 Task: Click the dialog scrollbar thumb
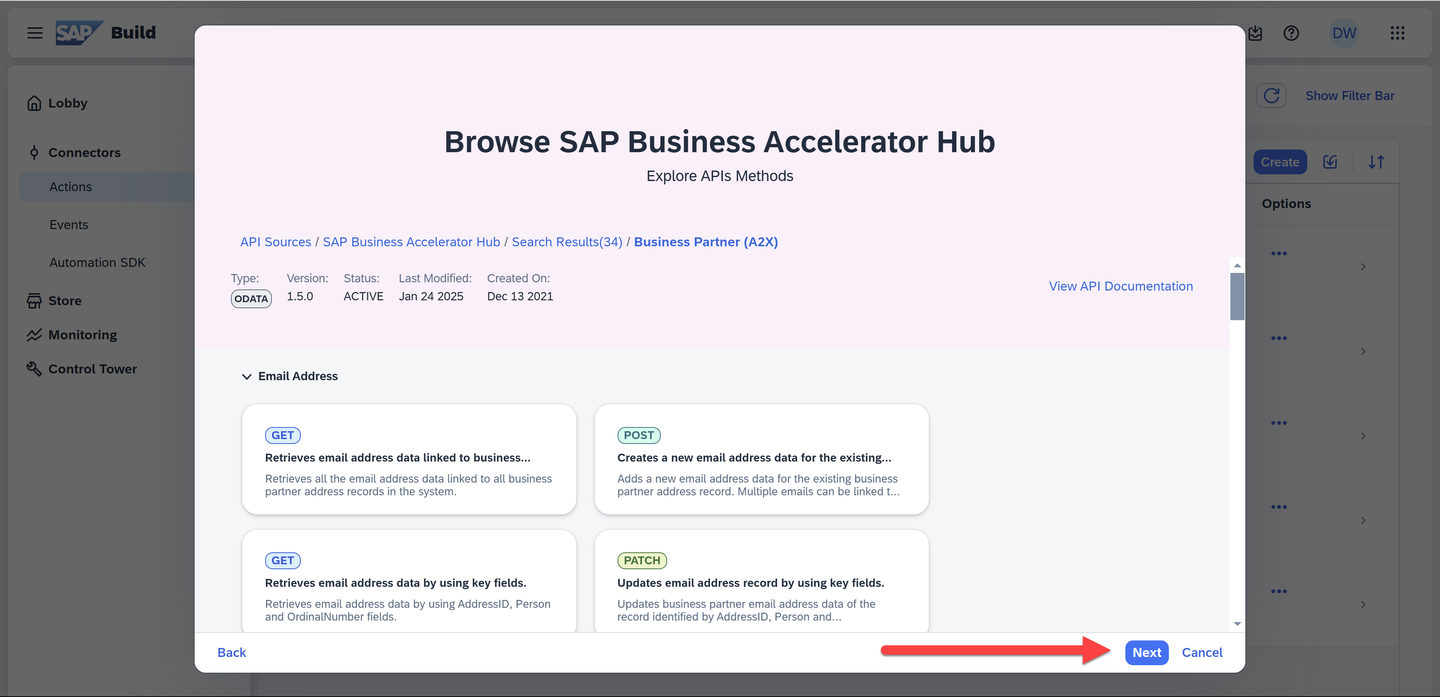(x=1237, y=296)
